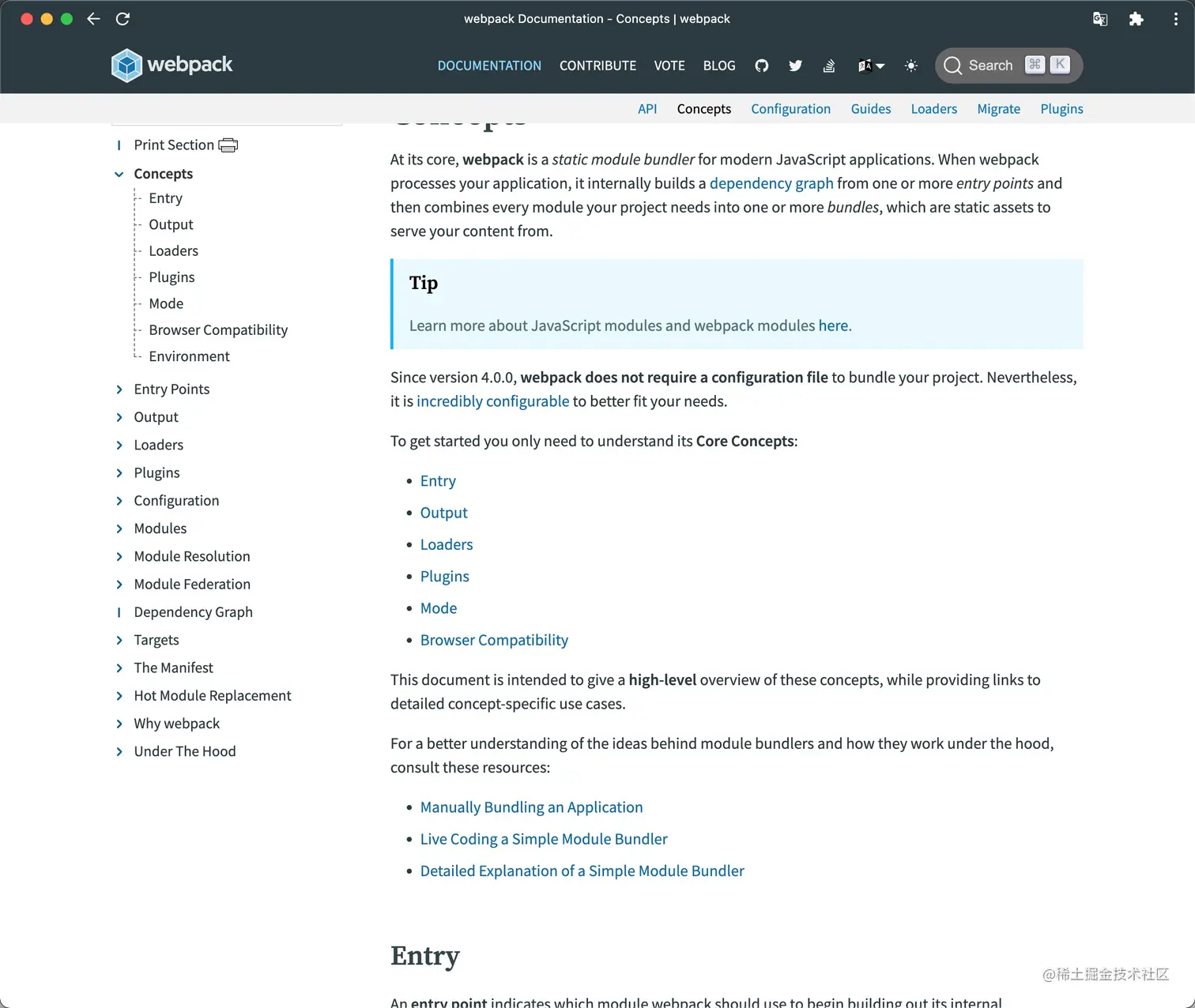The width and height of the screenshot is (1195, 1008).
Task: Select Entry under Concepts tree
Action: pos(165,198)
